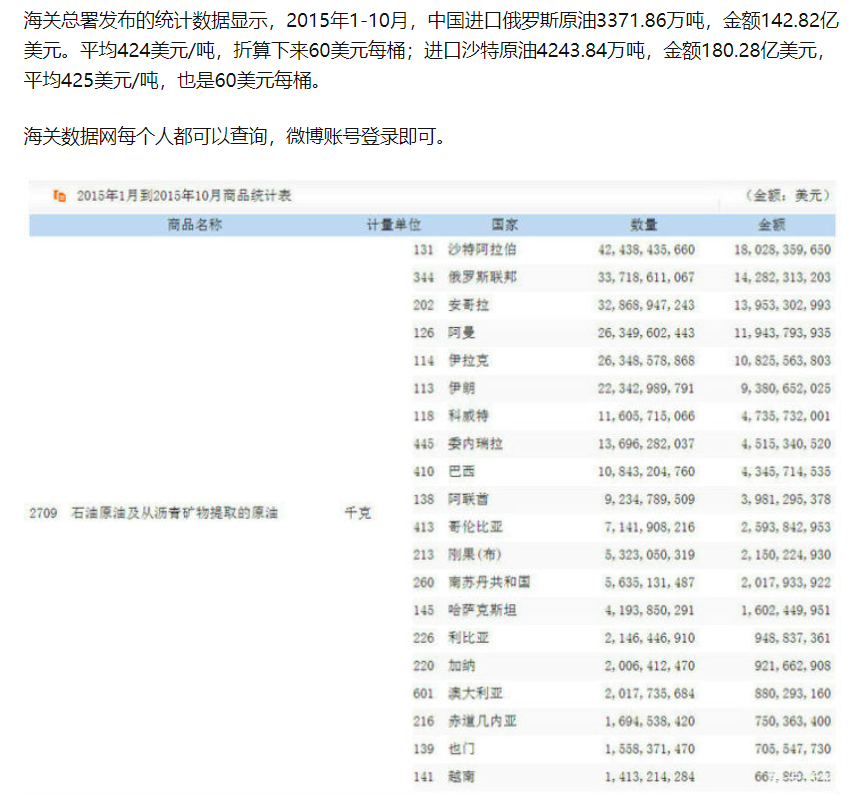Click the sentence 海关数据网每个人都可以查询

pyautogui.click(x=146, y=136)
